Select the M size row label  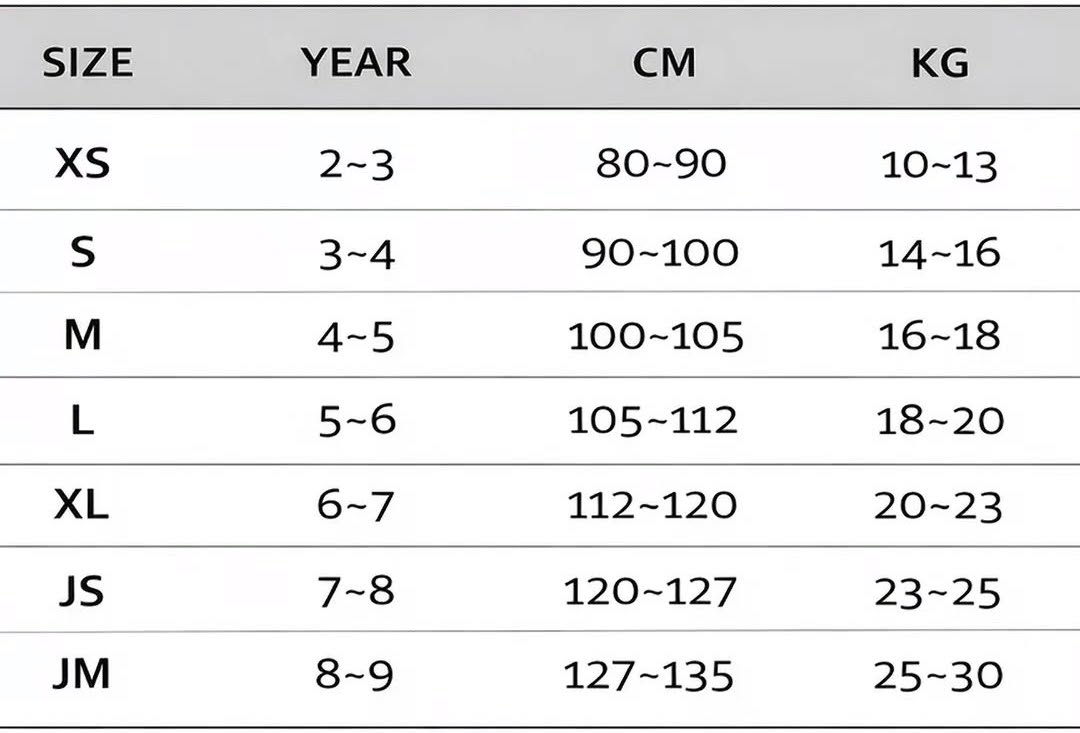coord(83,335)
